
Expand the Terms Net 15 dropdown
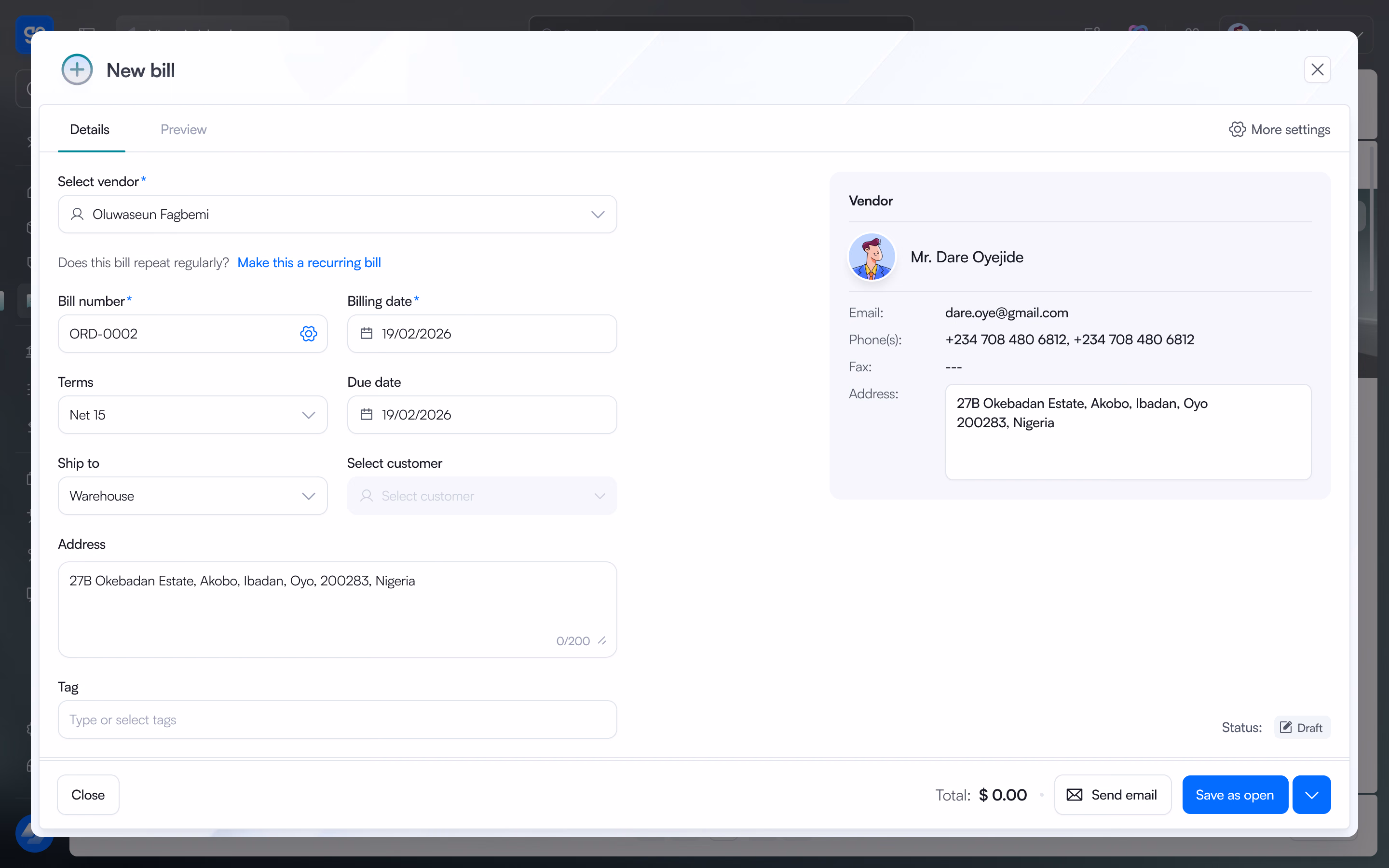coord(193,415)
